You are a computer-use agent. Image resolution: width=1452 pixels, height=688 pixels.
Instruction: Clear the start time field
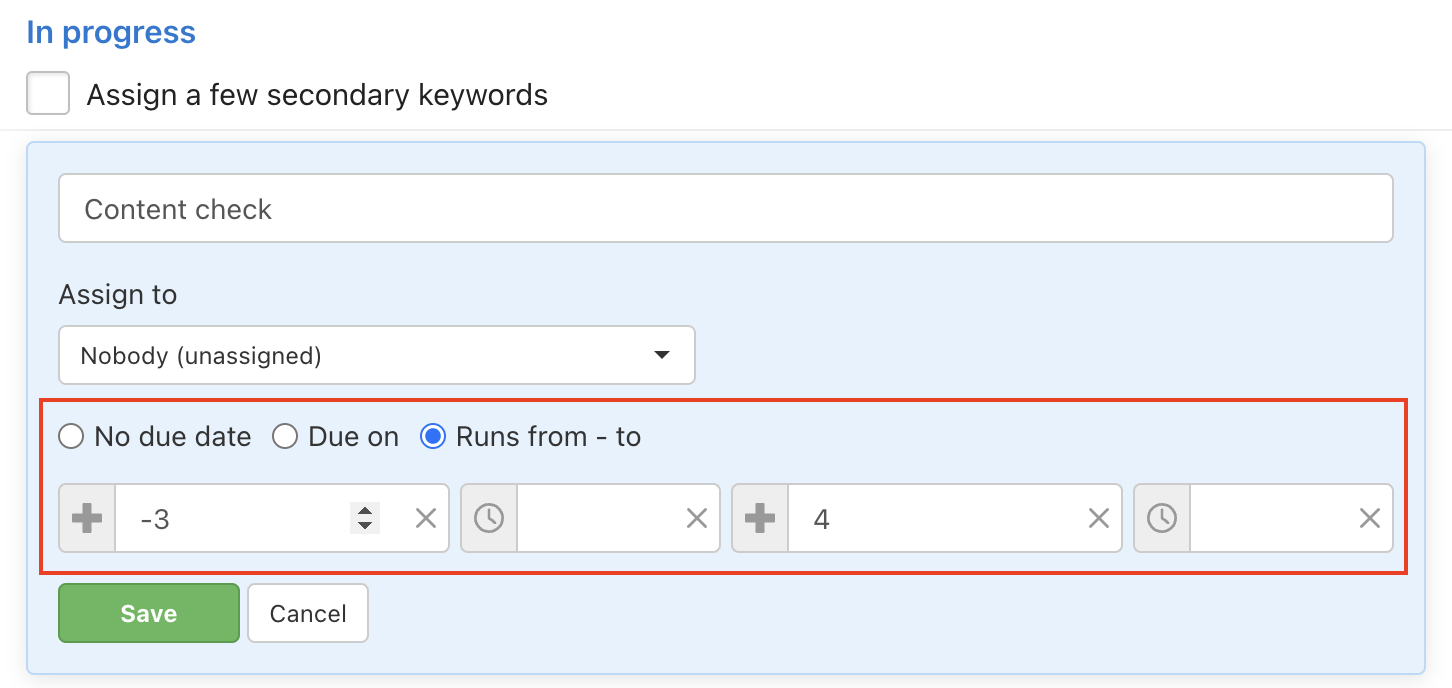tap(697, 518)
